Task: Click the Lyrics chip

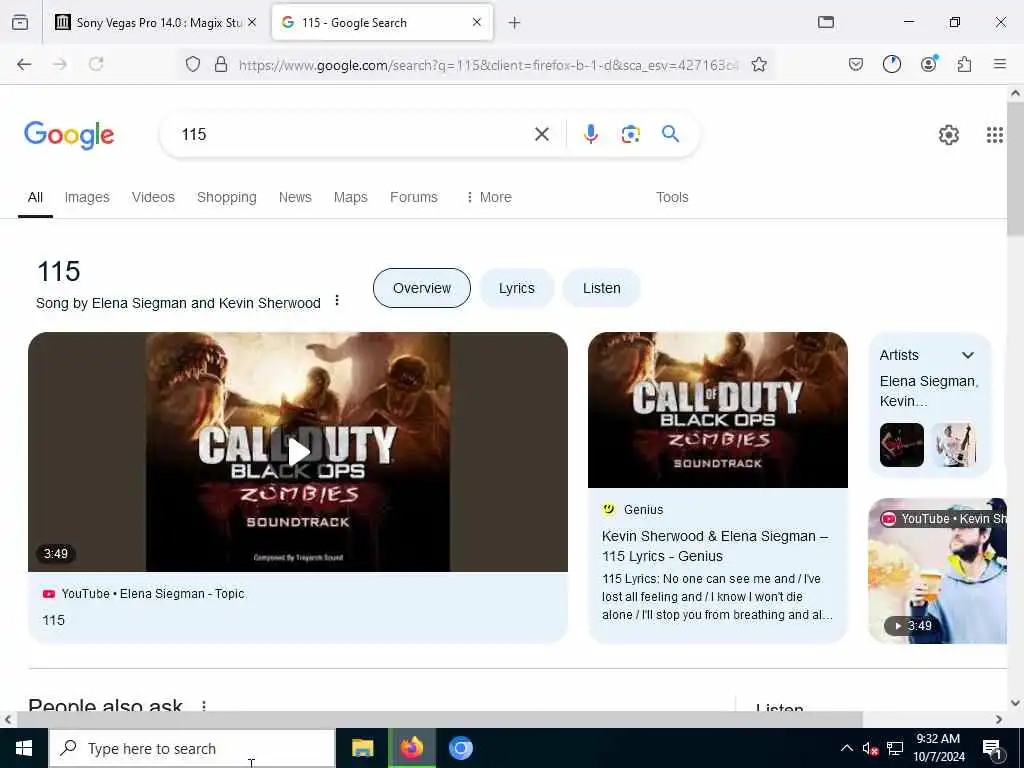Action: coord(517,288)
